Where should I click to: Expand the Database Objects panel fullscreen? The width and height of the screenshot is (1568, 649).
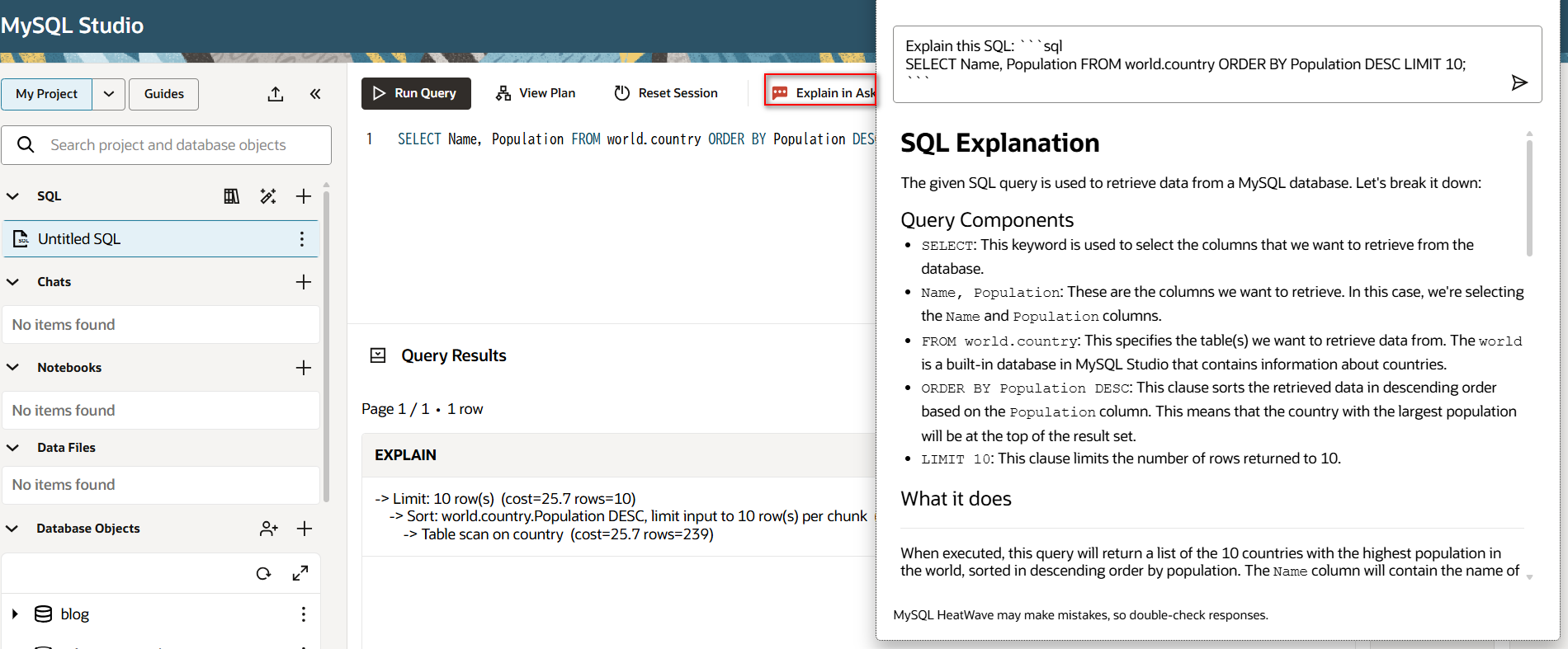click(x=300, y=573)
